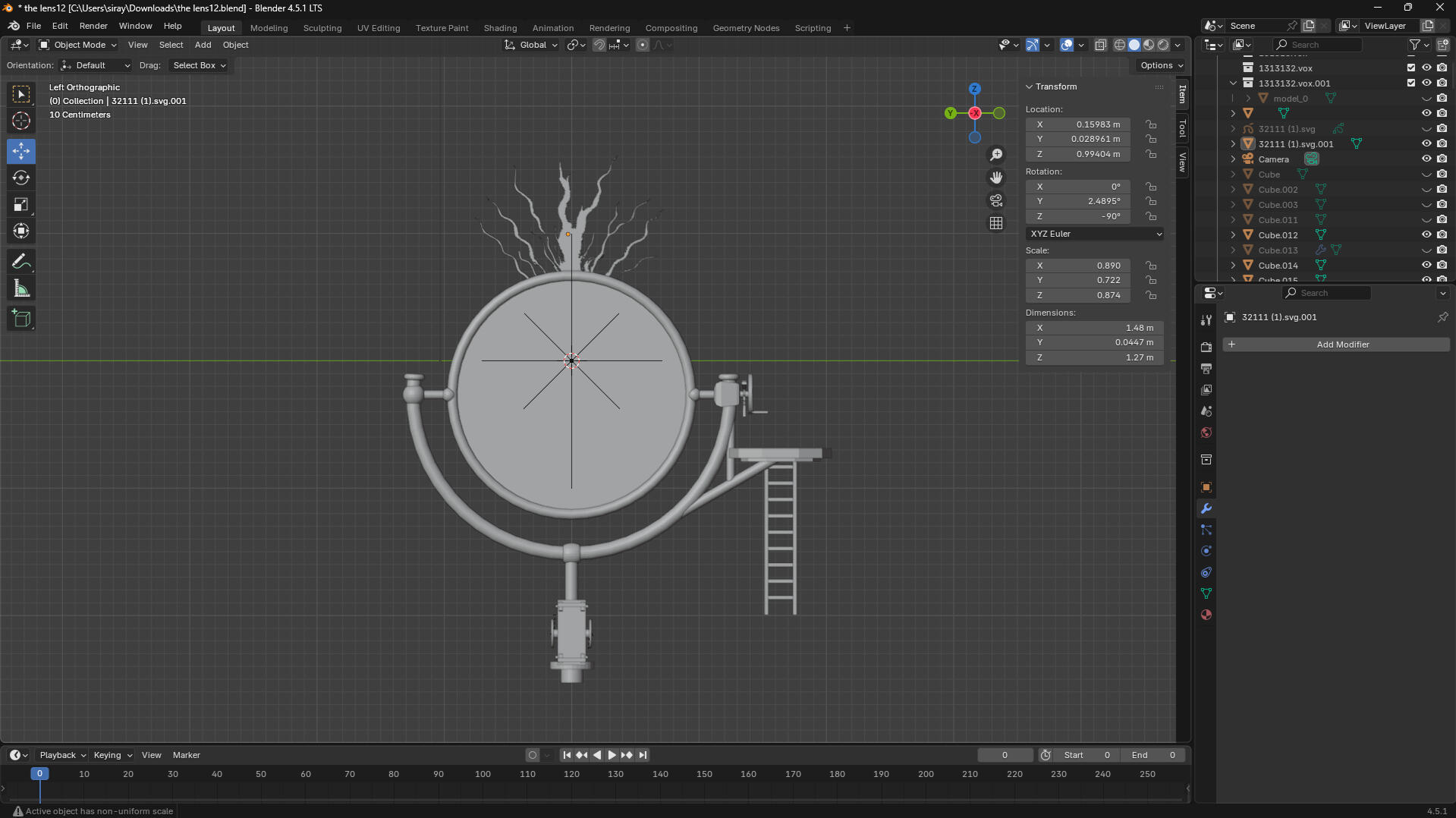Image resolution: width=1456 pixels, height=818 pixels.
Task: Open the XYZ Euler rotation mode dropdown
Action: (1094, 234)
